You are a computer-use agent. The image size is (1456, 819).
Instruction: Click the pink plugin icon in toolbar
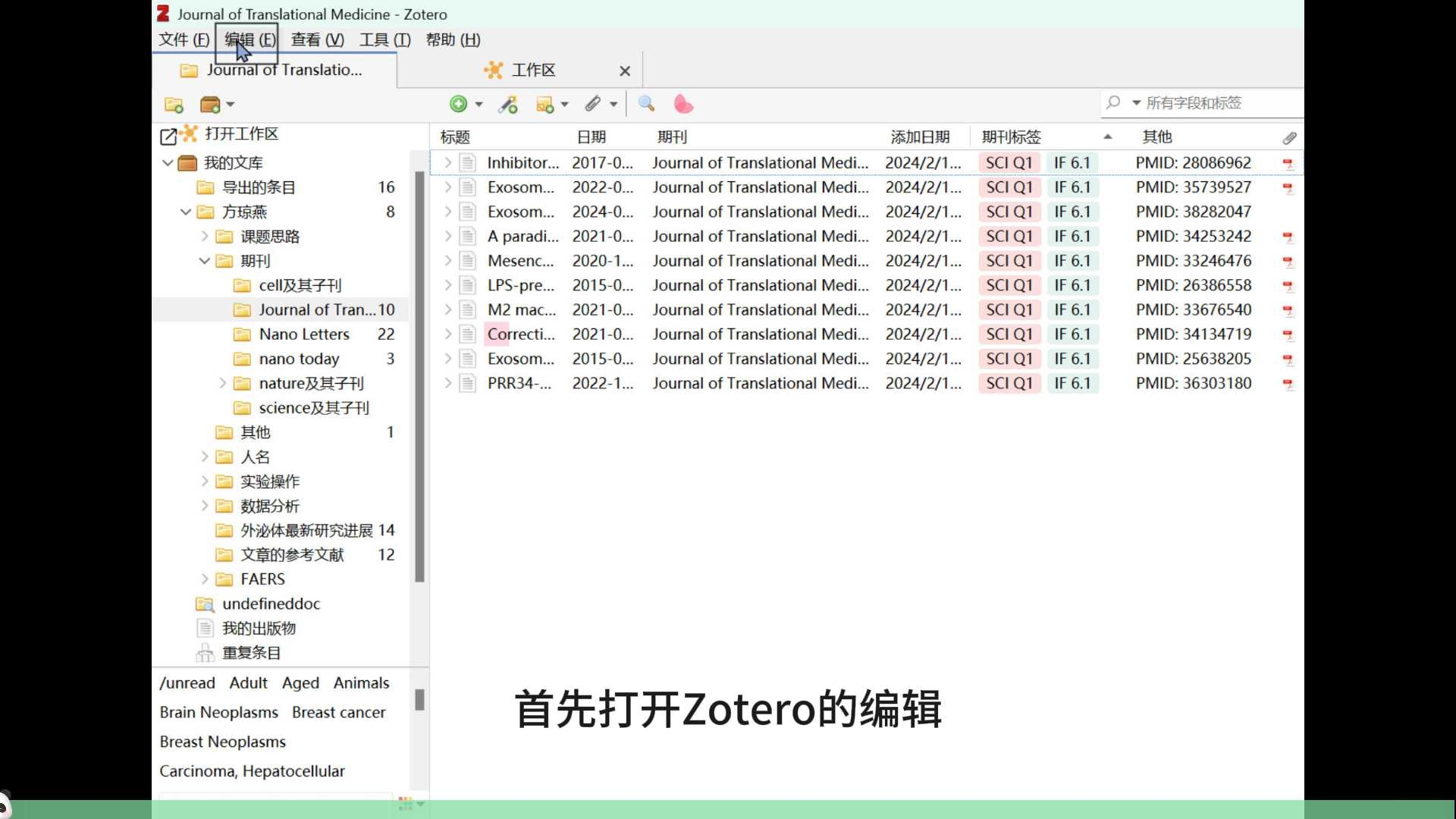[683, 104]
